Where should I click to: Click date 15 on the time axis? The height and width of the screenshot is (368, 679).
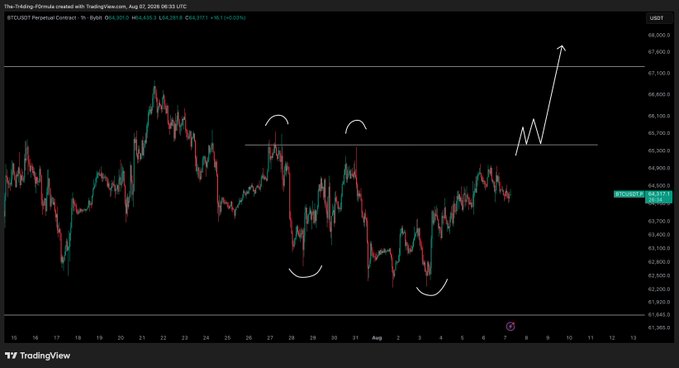[14, 338]
